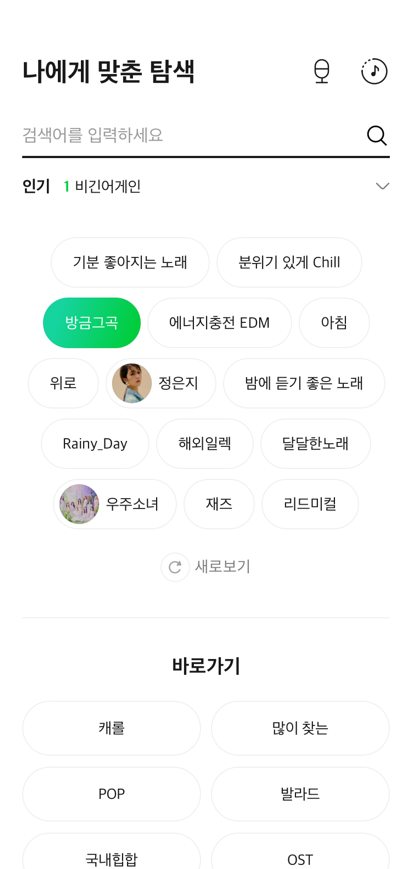Choose 밤에 듣기 좋은 노래 tag
This screenshot has height=869, width=412.
(304, 383)
